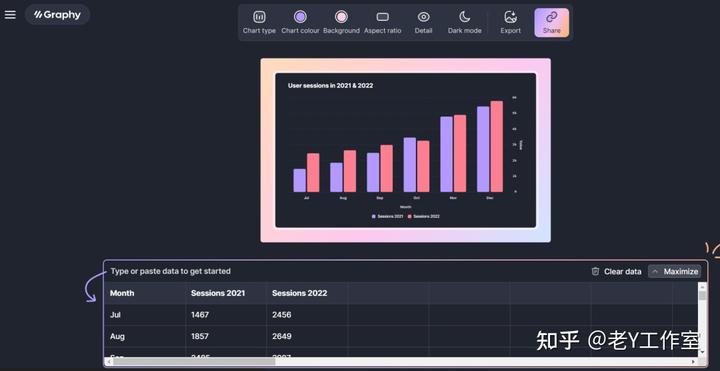Select the Sessions 2022 header cell
The image size is (720, 371).
pyautogui.click(x=307, y=293)
